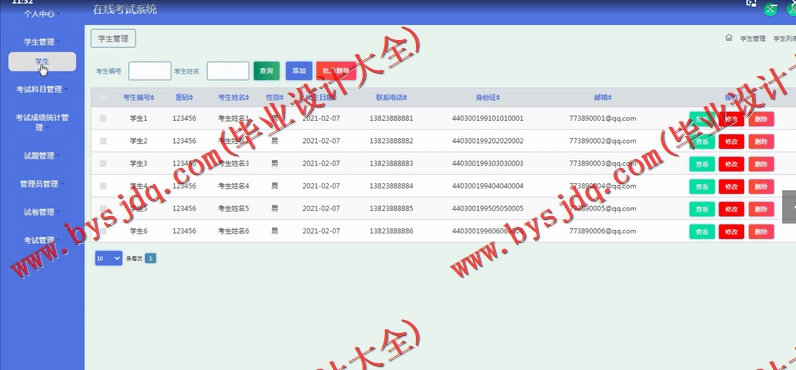Click ID cell 440300199303030003
Screen dimensions: 796x370
487,163
